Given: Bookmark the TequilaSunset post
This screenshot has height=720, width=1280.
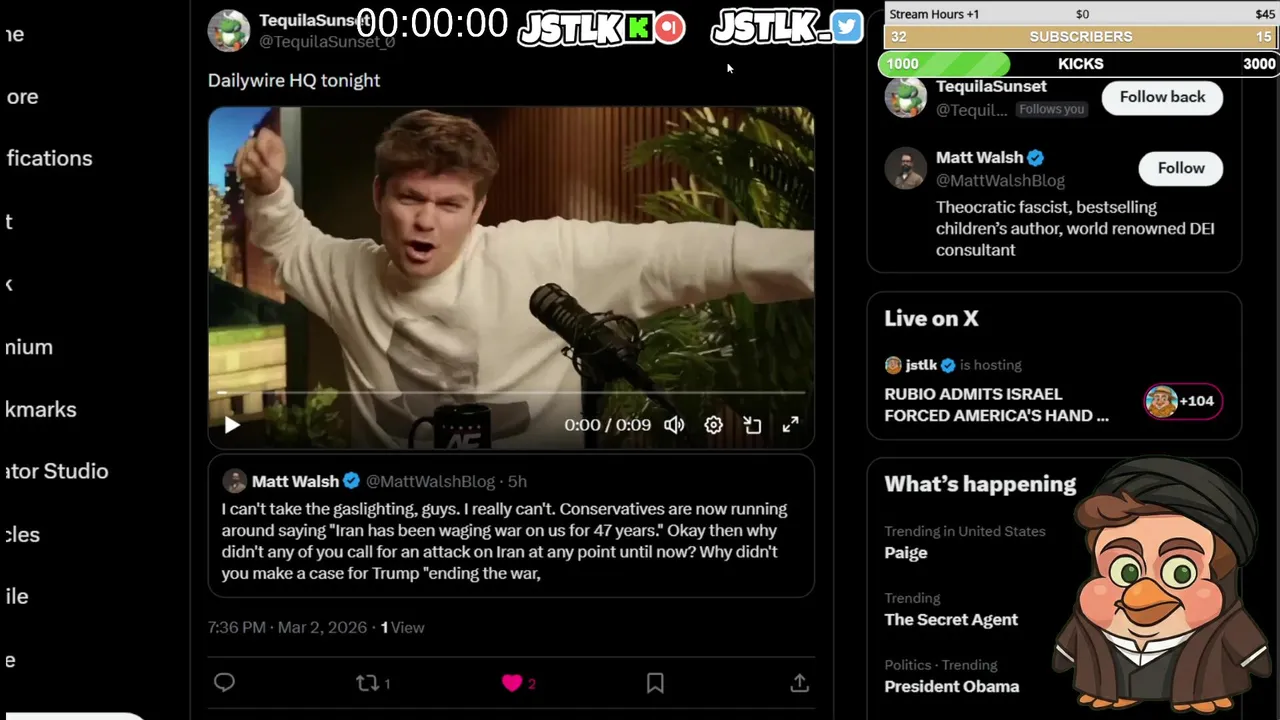Looking at the screenshot, I should (655, 683).
